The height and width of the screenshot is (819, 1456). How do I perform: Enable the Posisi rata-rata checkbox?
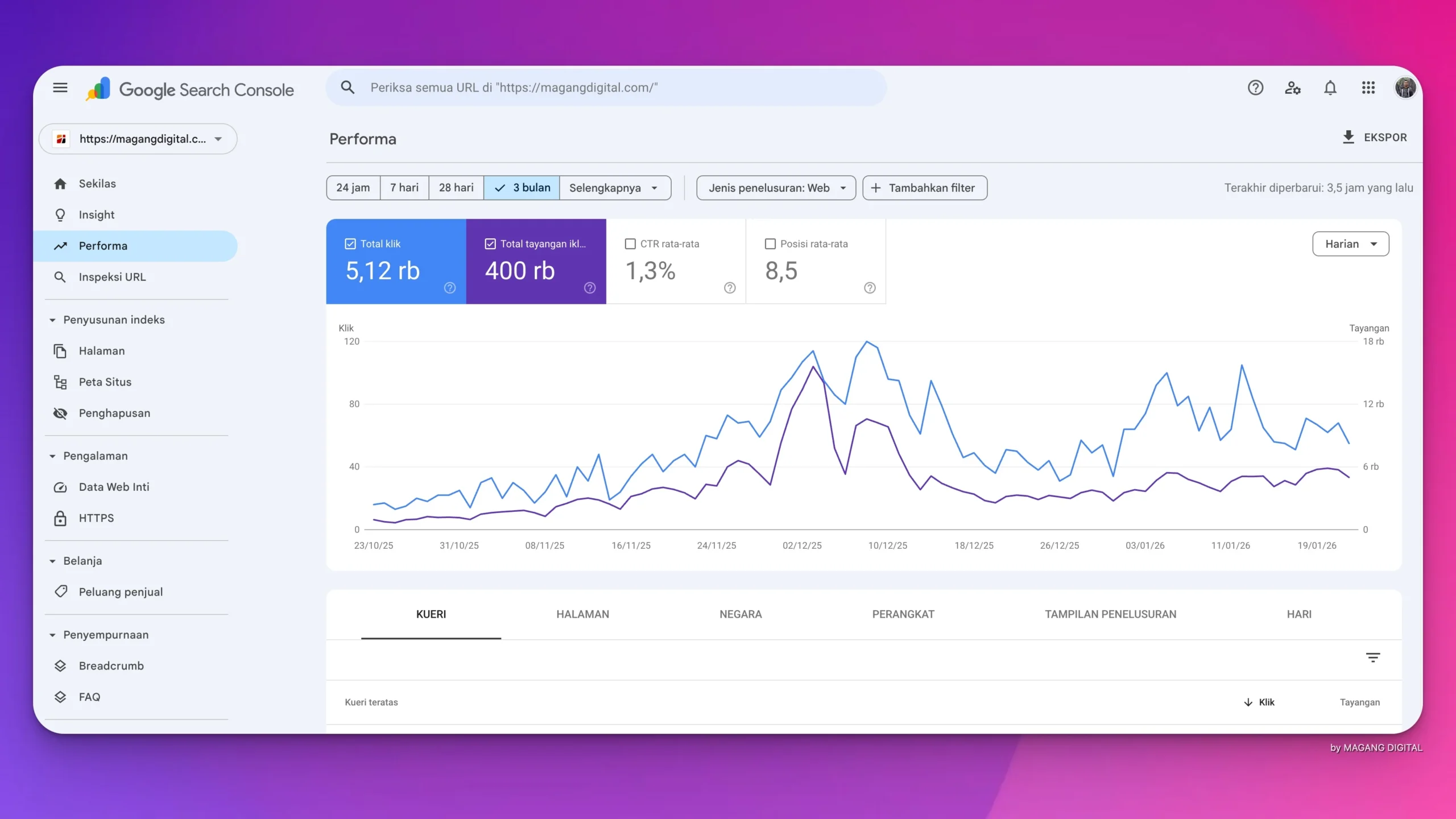coord(770,244)
